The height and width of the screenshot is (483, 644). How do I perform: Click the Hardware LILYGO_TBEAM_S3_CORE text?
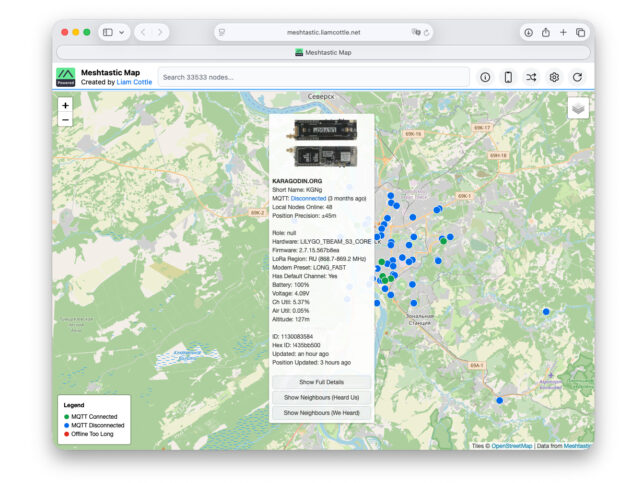[322, 242]
